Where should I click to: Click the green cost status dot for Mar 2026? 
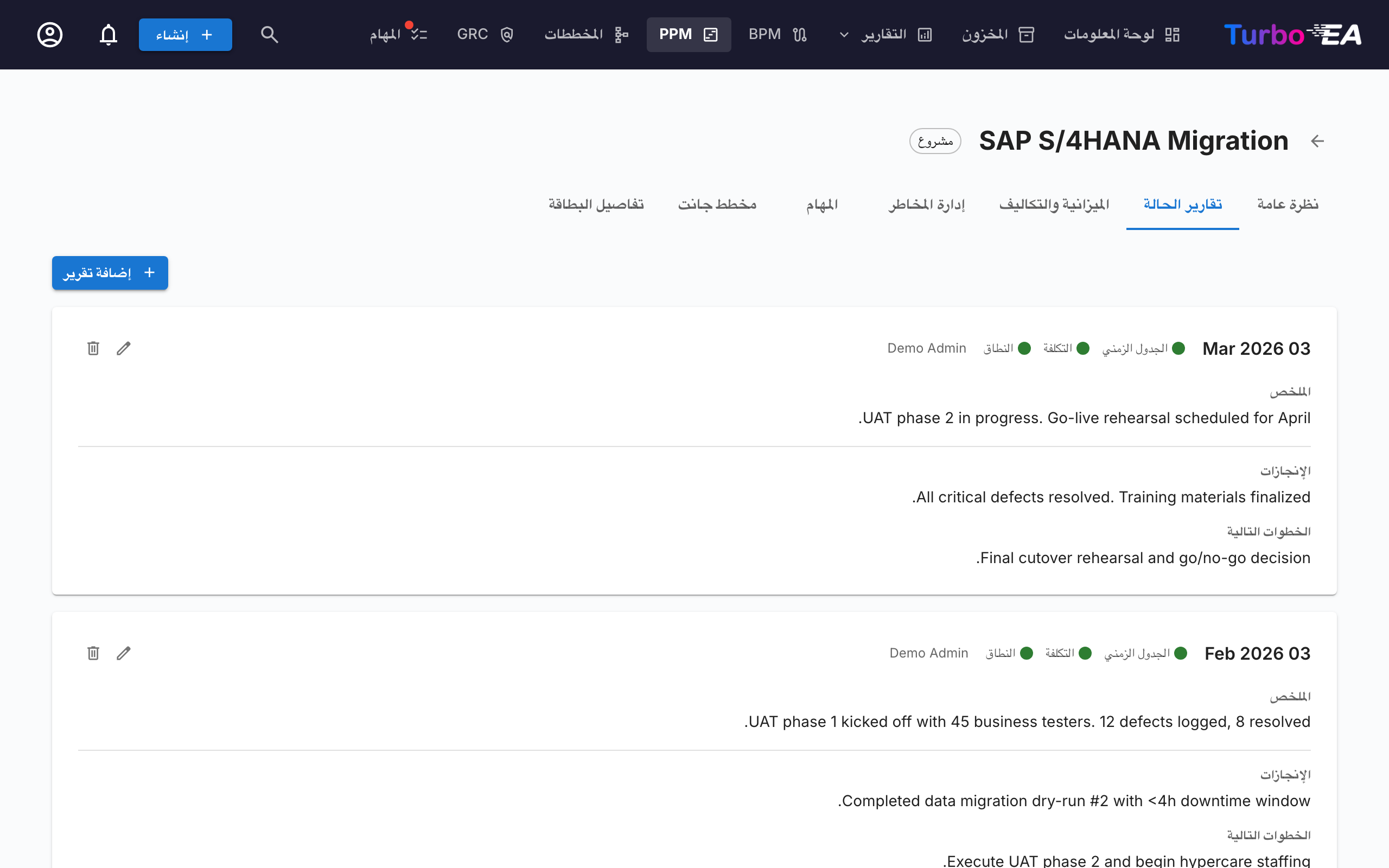tap(1083, 348)
